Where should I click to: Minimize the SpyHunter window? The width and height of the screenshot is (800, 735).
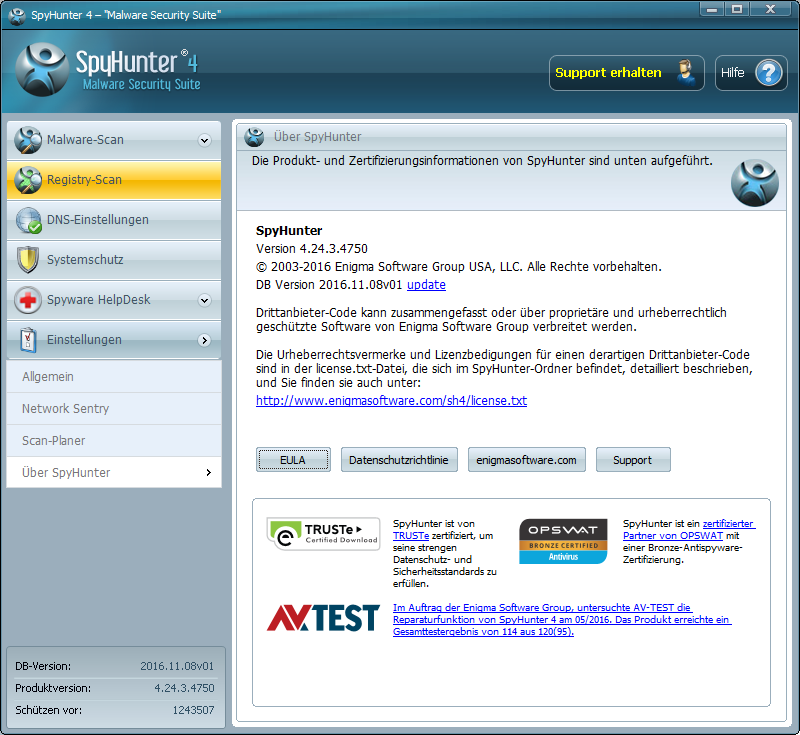pos(712,9)
